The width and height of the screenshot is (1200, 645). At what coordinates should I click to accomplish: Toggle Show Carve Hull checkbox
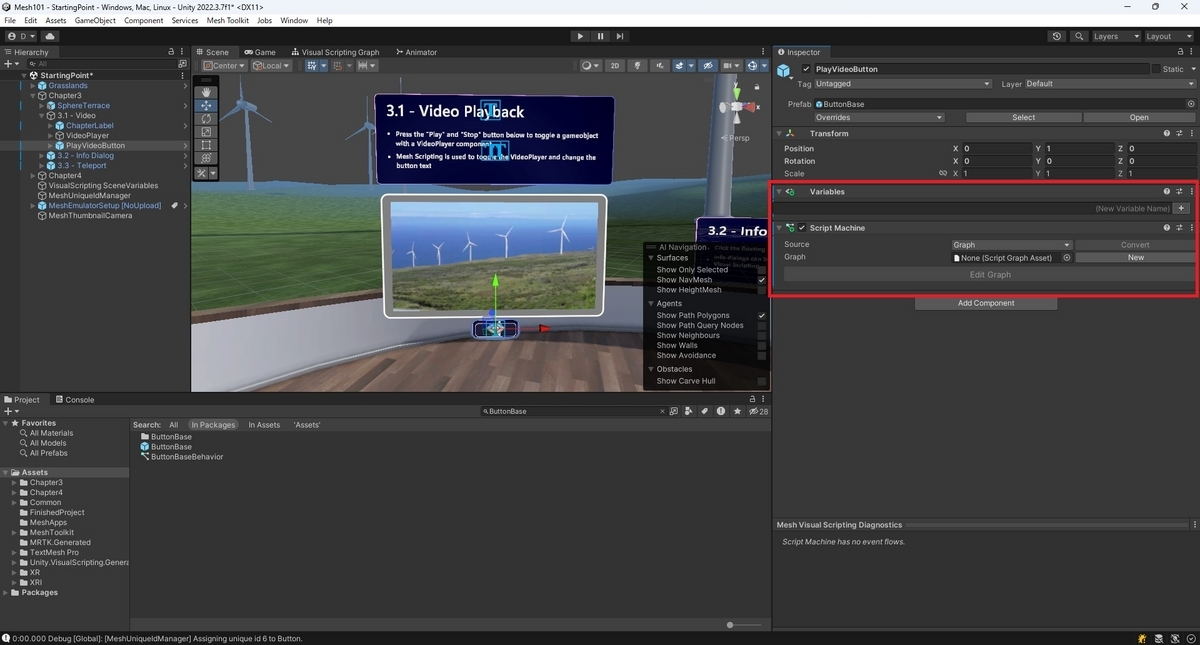(762, 381)
